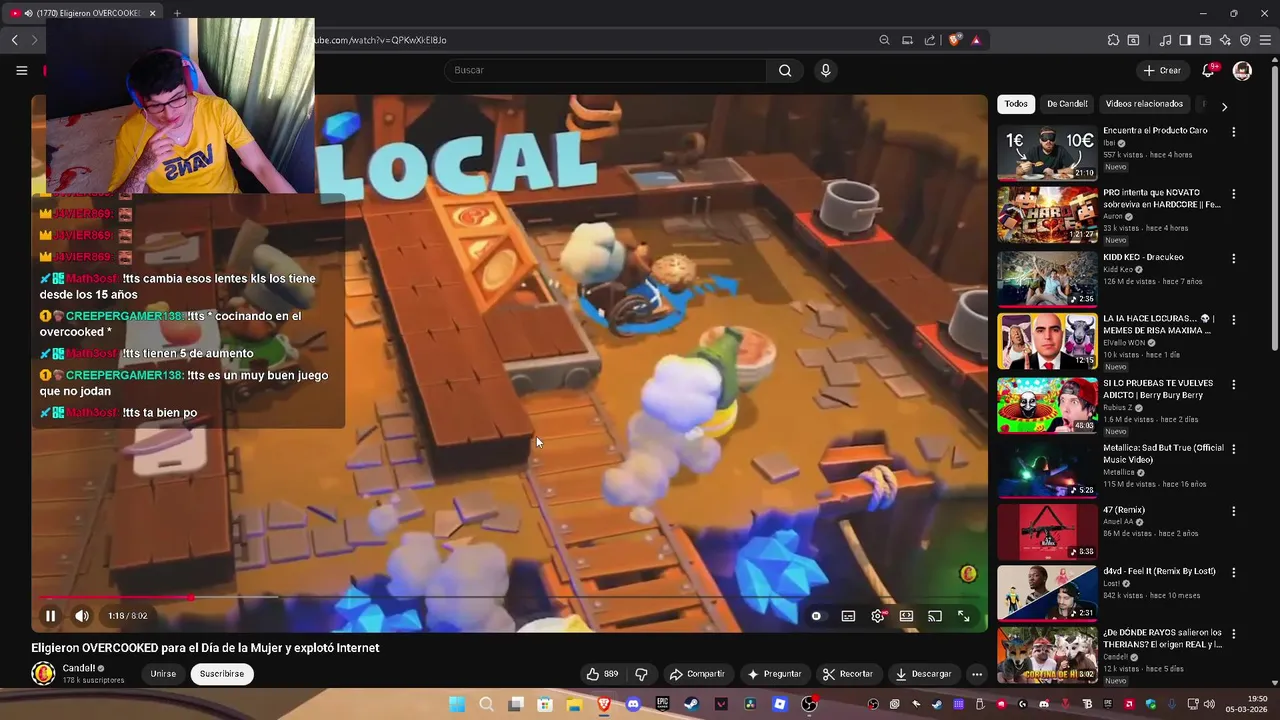Open Metallica: Sad But True thumbnail
Viewport: 1280px width, 720px height.
tap(1047, 469)
